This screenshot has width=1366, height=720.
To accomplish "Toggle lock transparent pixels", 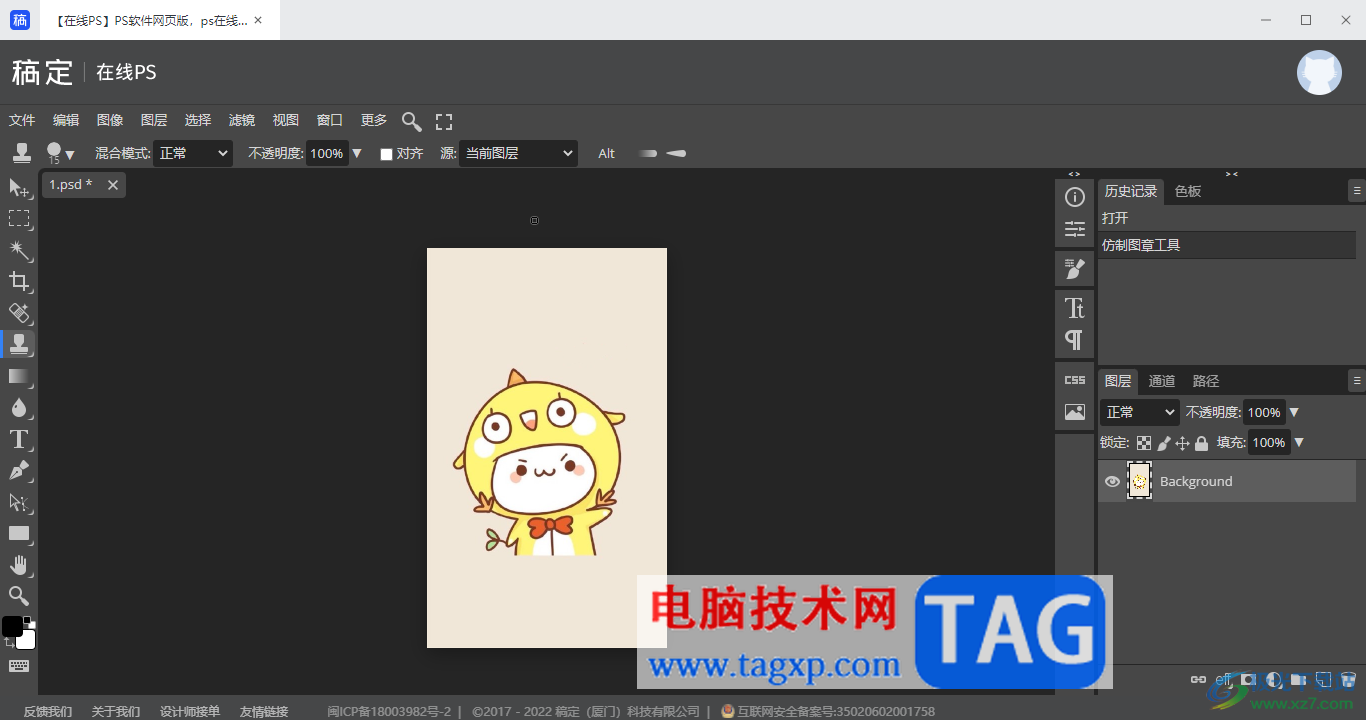I will click(1144, 443).
